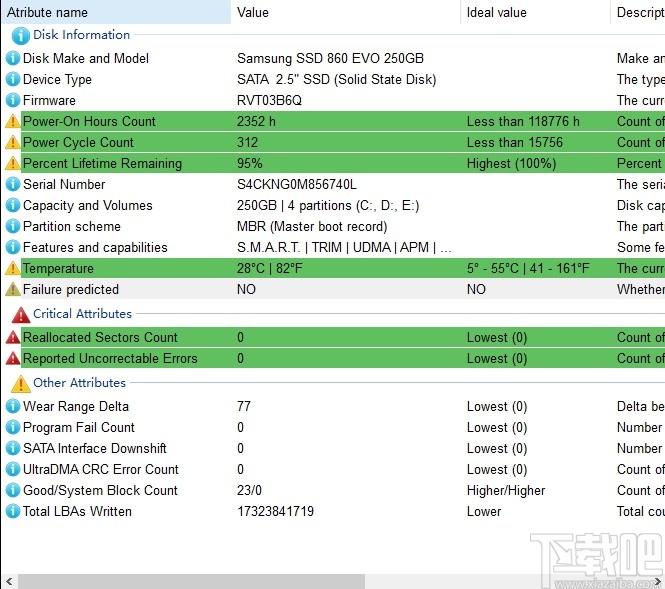This screenshot has height=589, width=665.
Task: Collapse the Critical Attributes group header
Action: coord(82,314)
